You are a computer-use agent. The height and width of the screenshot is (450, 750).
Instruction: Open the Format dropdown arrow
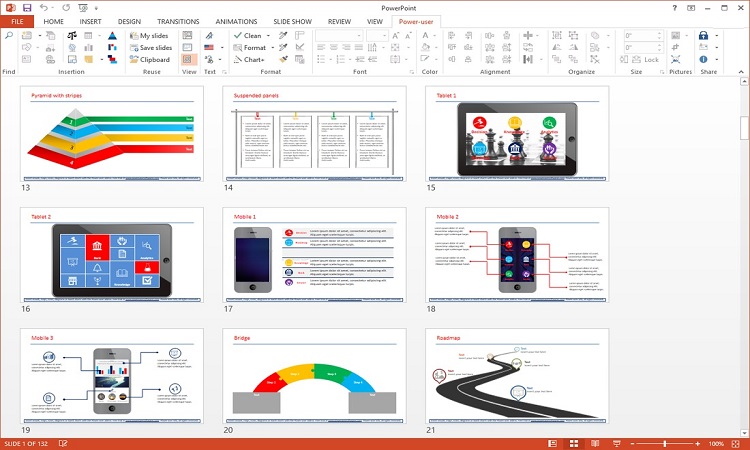pos(272,47)
